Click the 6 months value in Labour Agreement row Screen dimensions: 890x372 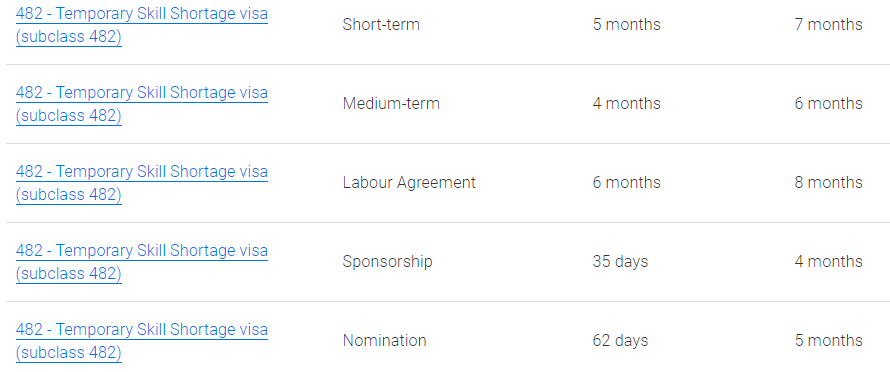[x=627, y=183]
